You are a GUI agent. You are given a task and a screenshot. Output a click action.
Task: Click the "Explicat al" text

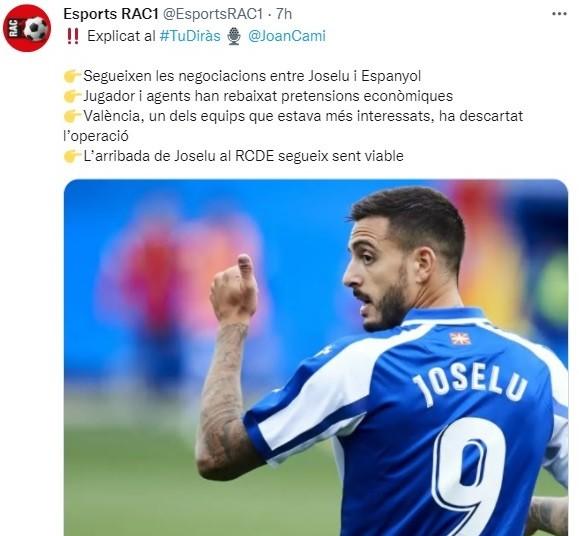click(121, 36)
